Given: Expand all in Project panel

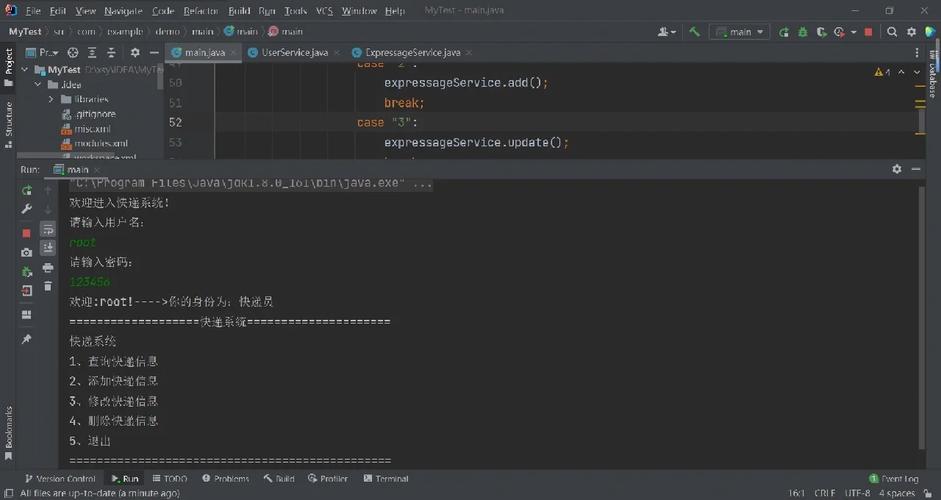Looking at the screenshot, I should point(92,53).
